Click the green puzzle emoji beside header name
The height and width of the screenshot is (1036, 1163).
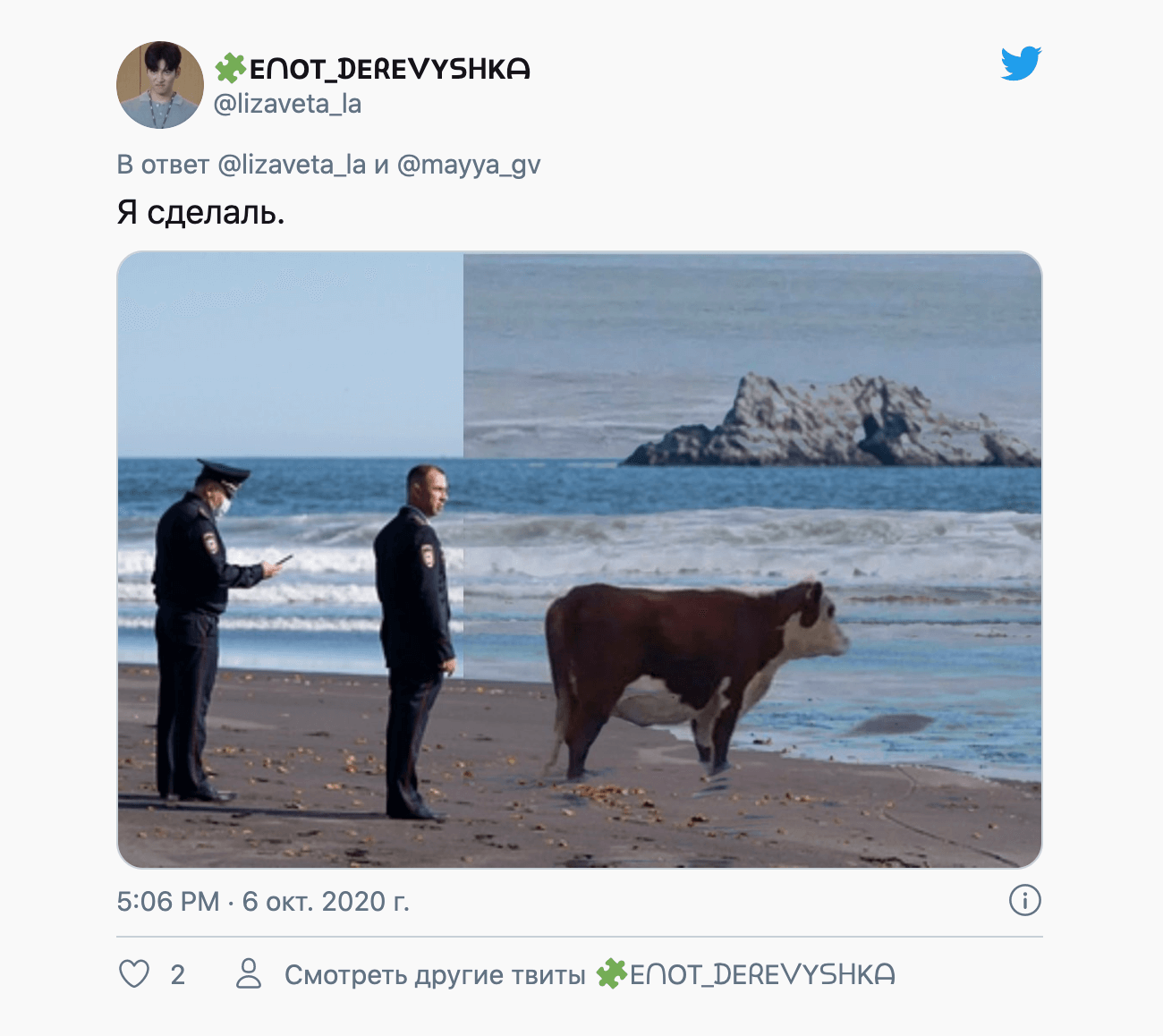230,68
